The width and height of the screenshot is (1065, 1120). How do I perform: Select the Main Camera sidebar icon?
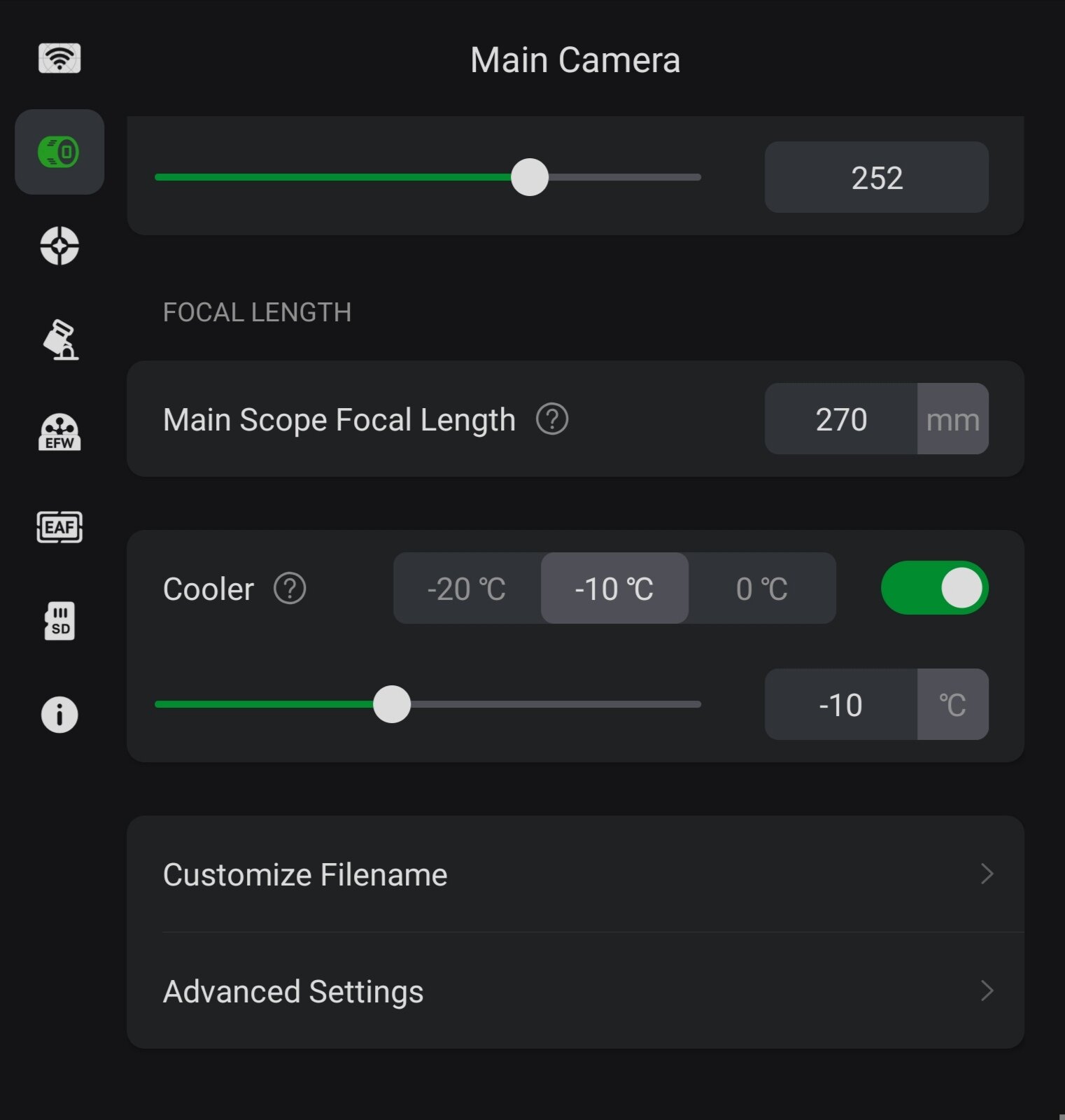[x=59, y=152]
